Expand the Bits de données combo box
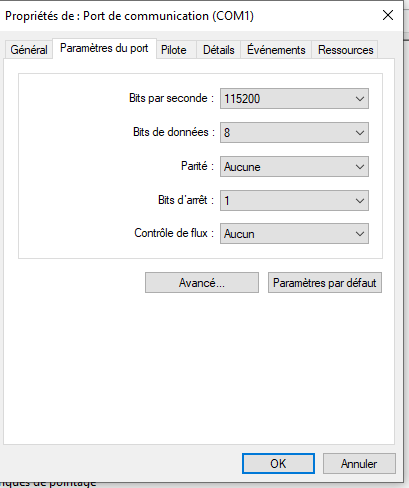 point(294,133)
